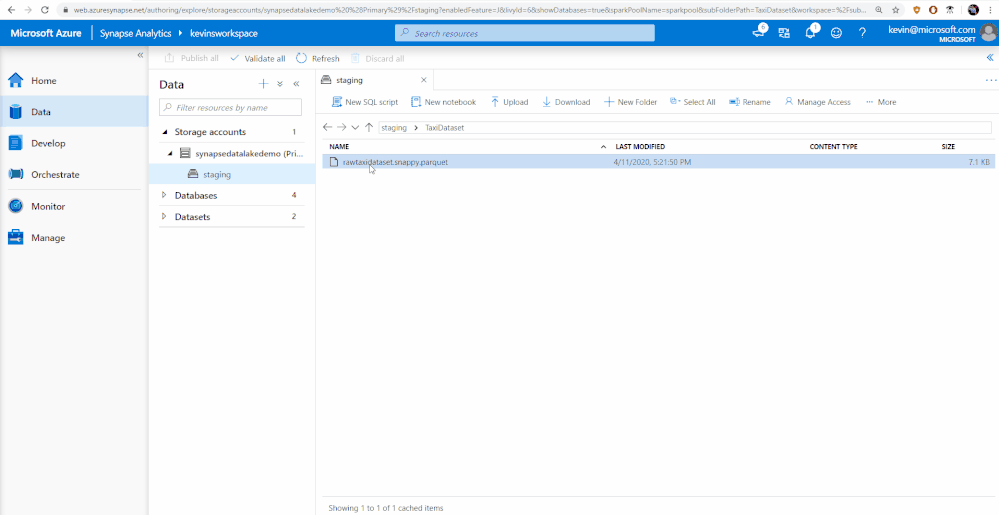Viewport: 999px width, 515px height.
Task: Click Refresh in the top toolbar
Action: pos(318,59)
